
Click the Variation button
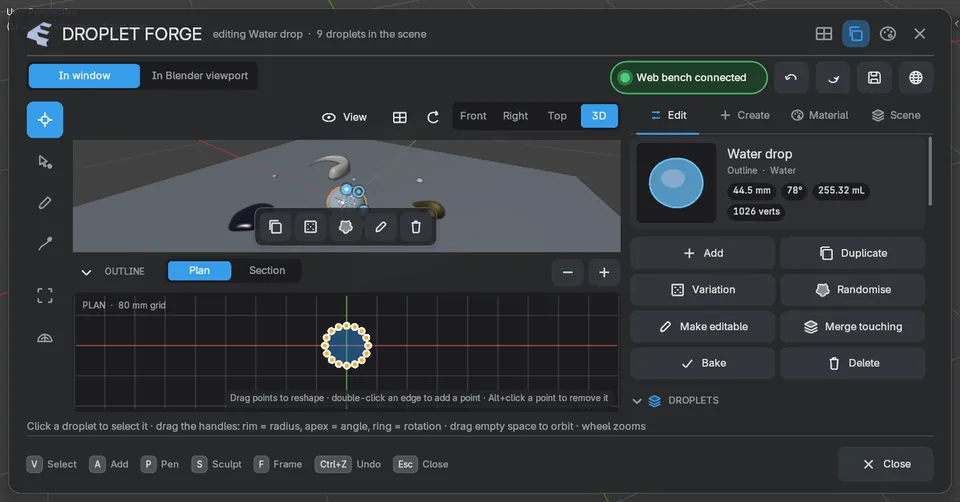coord(703,290)
